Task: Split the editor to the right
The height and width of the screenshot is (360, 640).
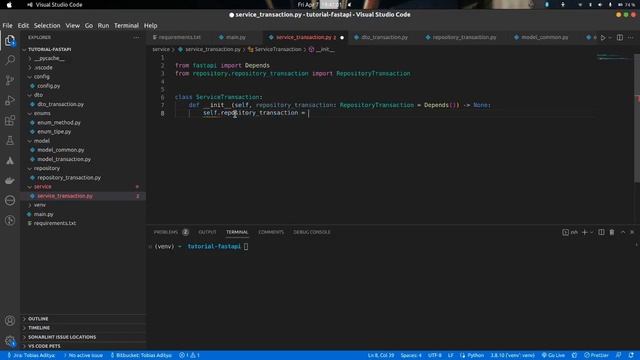Action: tap(620, 38)
